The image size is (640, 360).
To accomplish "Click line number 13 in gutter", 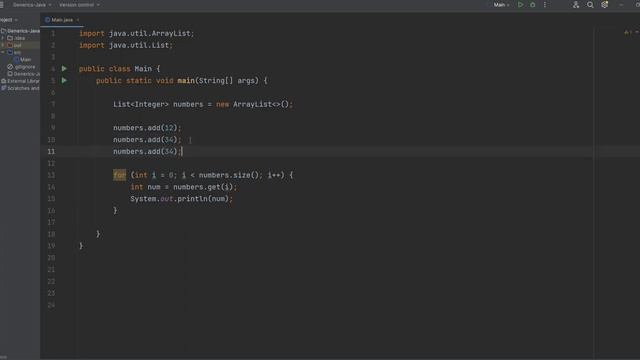I will click(x=51, y=175).
